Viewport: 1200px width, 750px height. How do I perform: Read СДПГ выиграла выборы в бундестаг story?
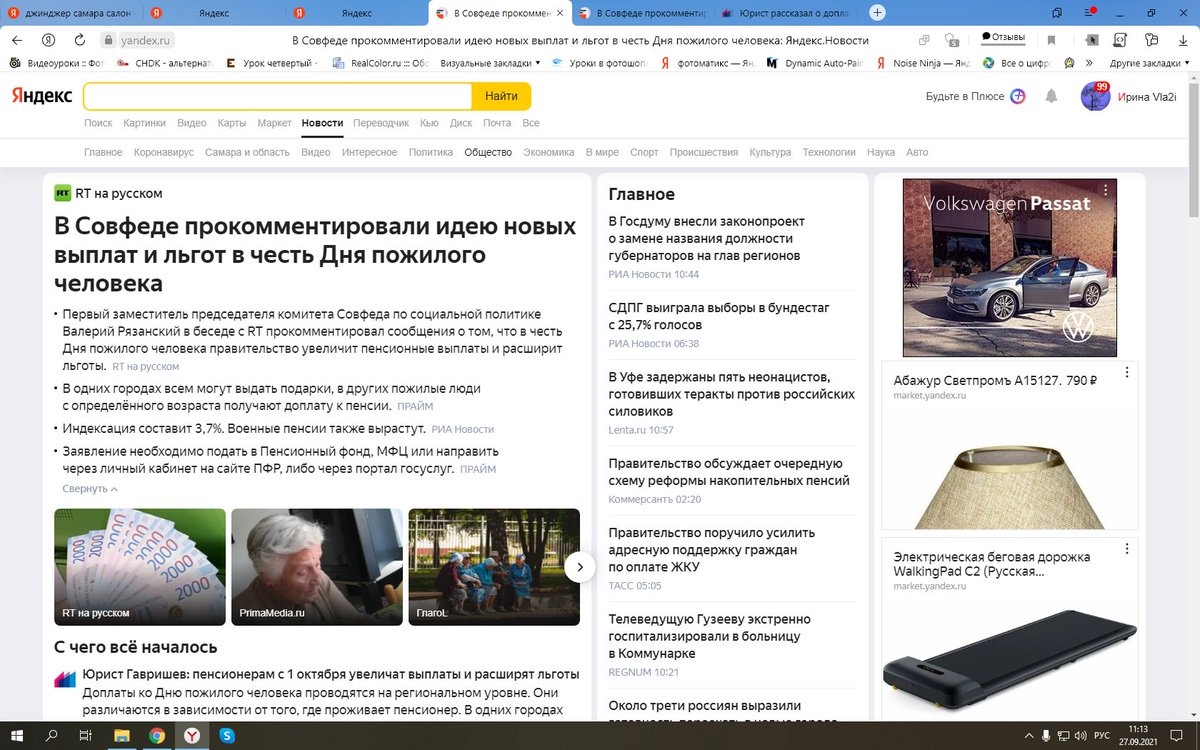tap(719, 316)
